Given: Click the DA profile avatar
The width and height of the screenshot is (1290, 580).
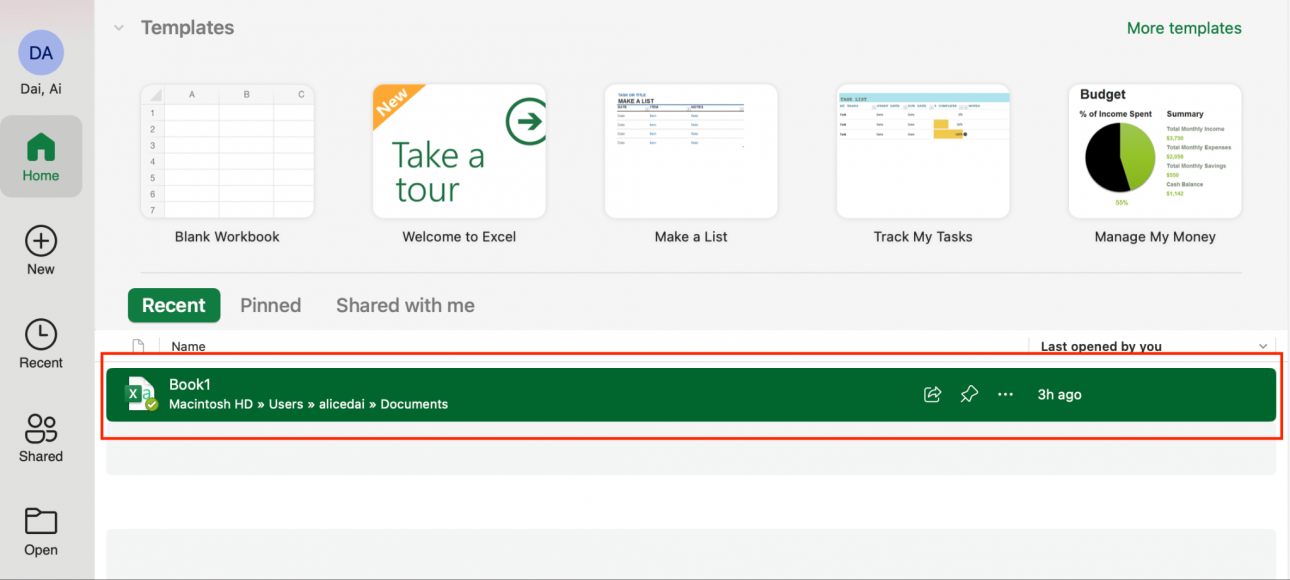Looking at the screenshot, I should click(x=41, y=52).
